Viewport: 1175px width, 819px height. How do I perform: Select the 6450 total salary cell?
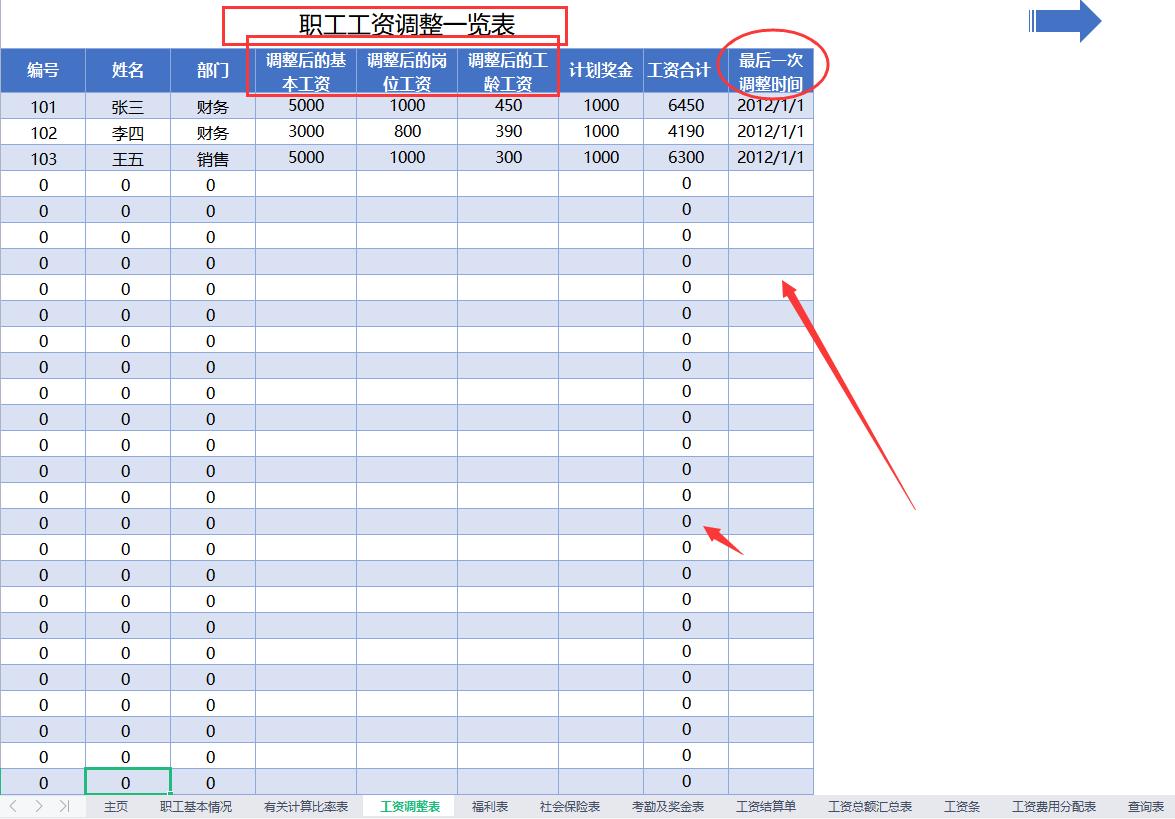(686, 105)
